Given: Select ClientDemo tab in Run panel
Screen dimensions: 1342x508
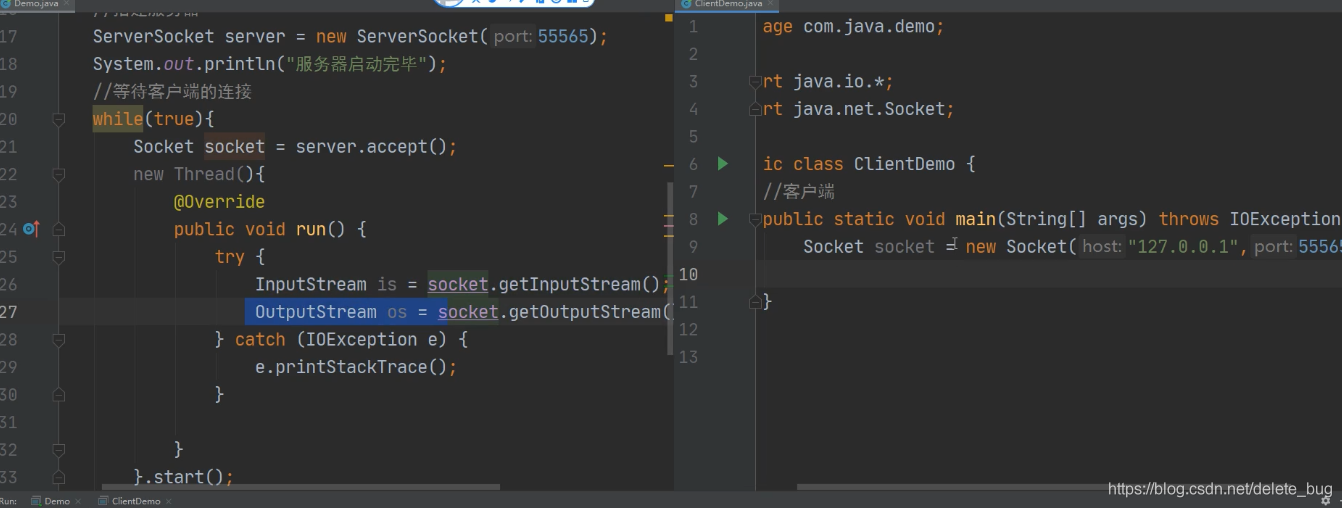Looking at the screenshot, I should (135, 501).
